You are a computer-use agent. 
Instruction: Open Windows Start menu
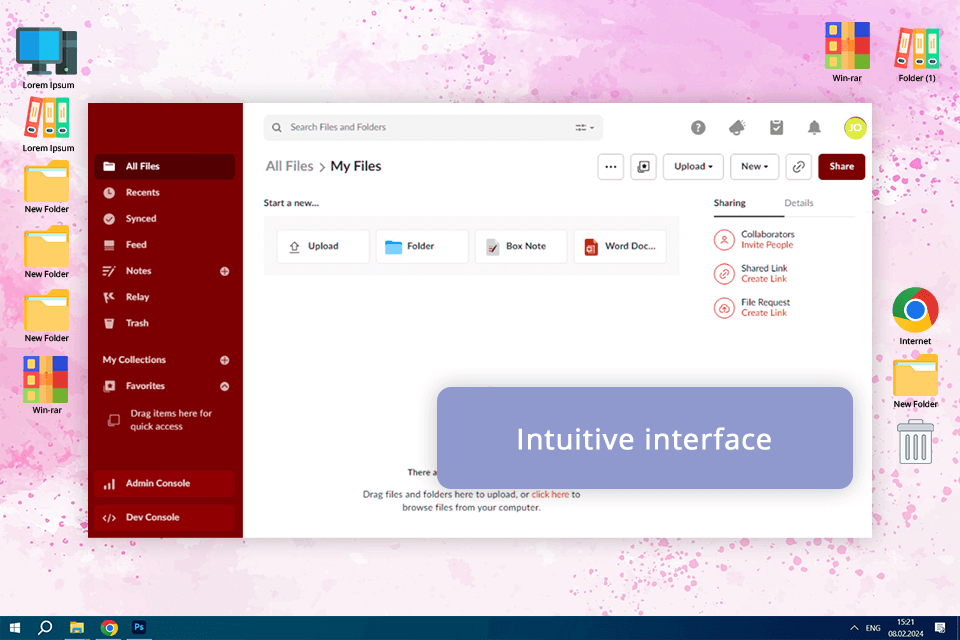(x=15, y=628)
